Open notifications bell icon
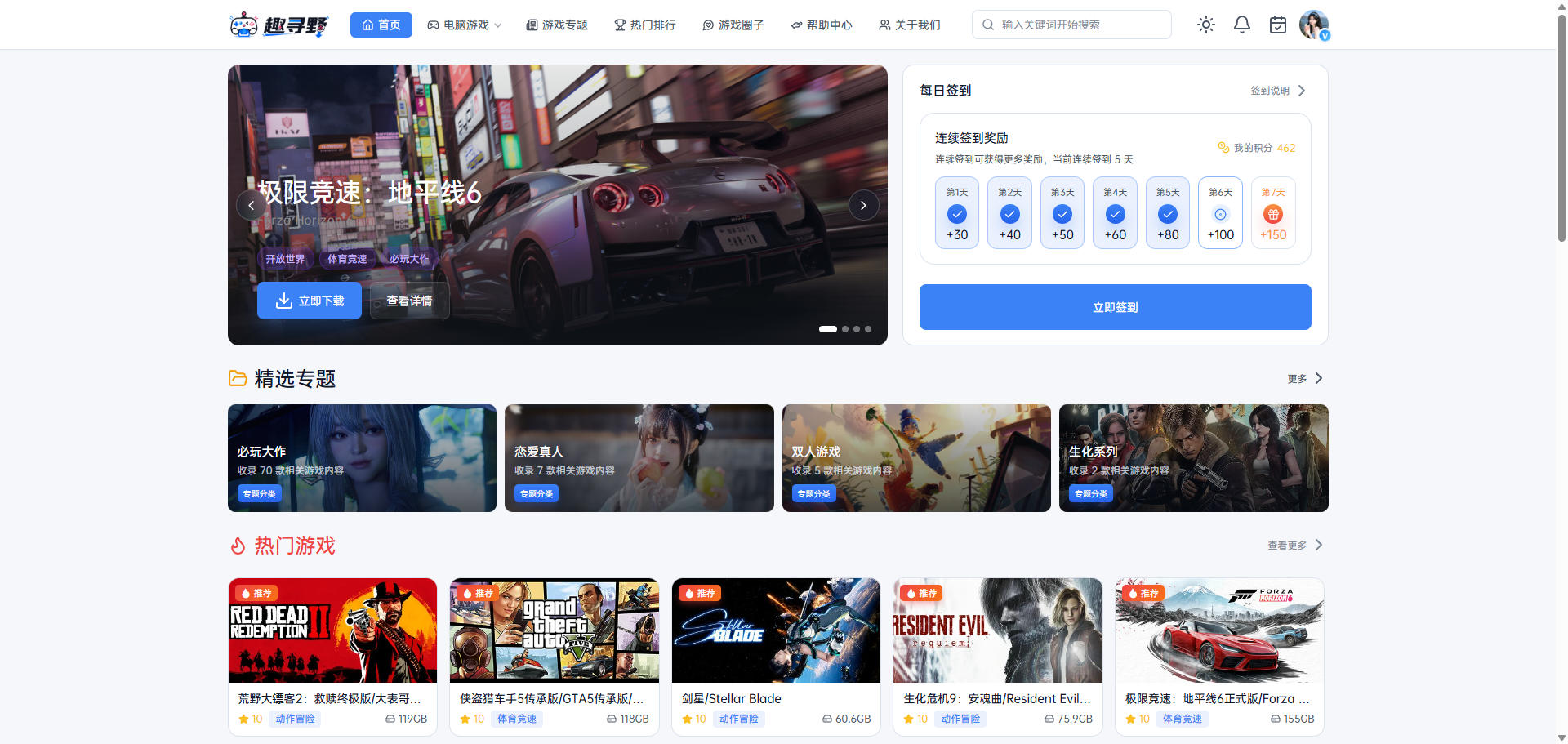 [x=1242, y=25]
